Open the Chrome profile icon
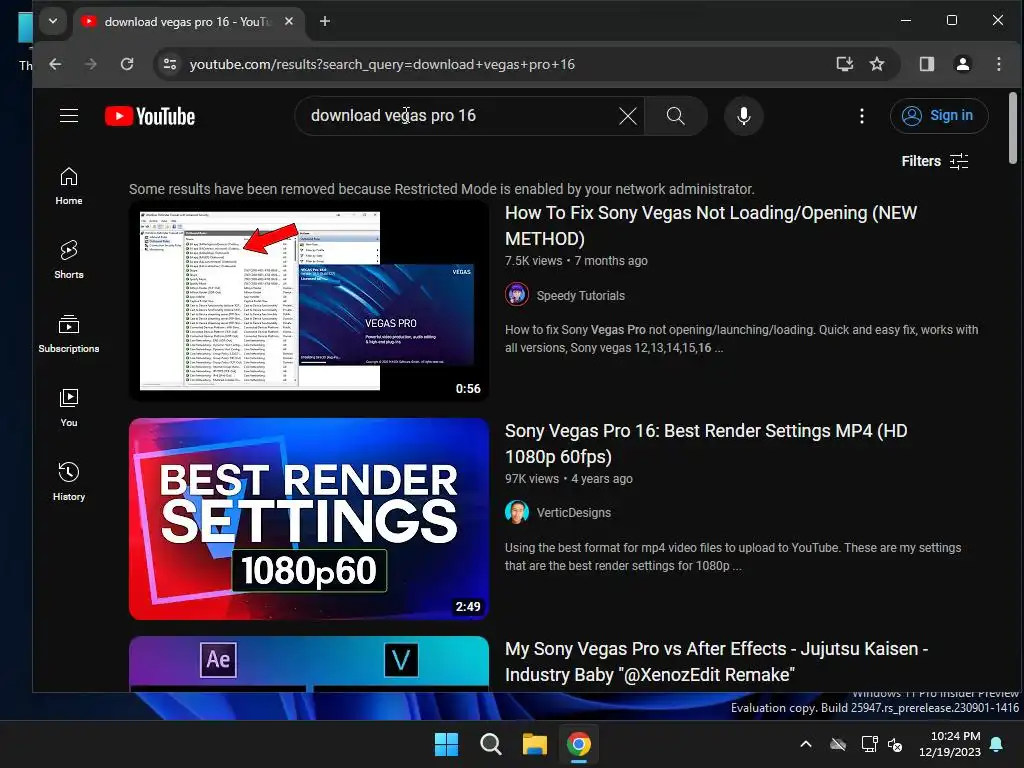Image resolution: width=1024 pixels, height=768 pixels. pos(963,64)
